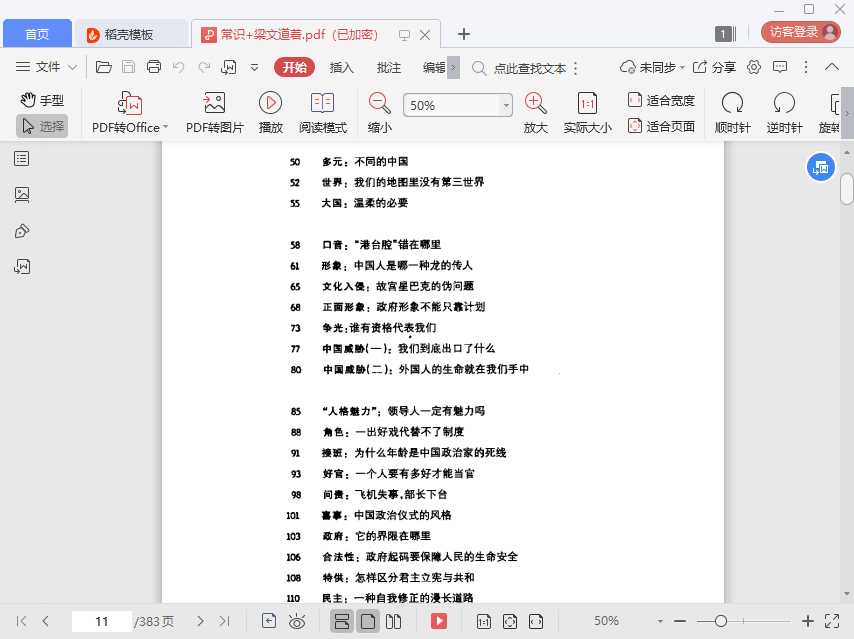Screen dimensions: 854x639
Task: Switch to 编辑 ribbon tab
Action: [434, 68]
